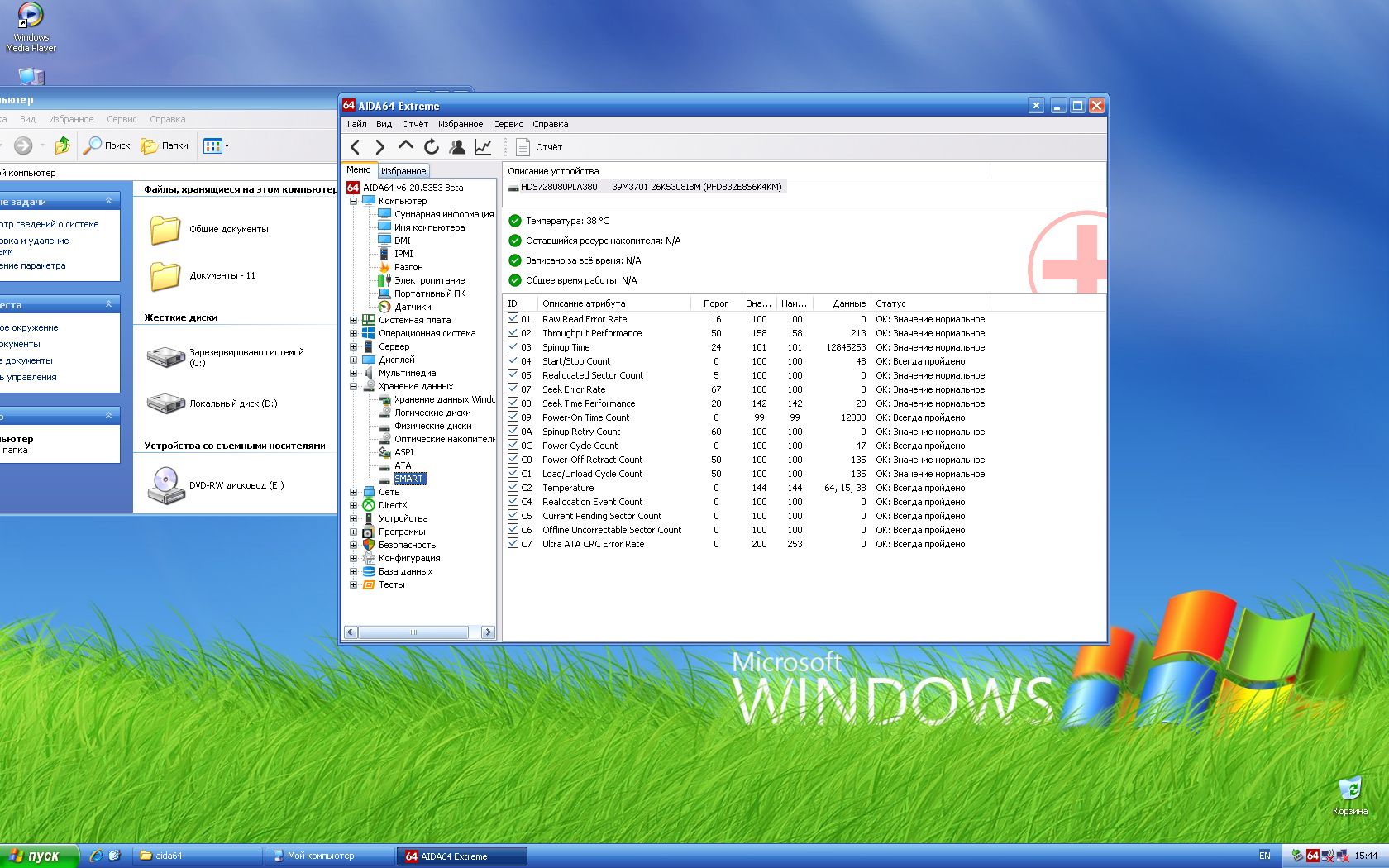Open the Сервис menu in AIDA64
Screen dimensions: 1389x868
tap(508, 124)
